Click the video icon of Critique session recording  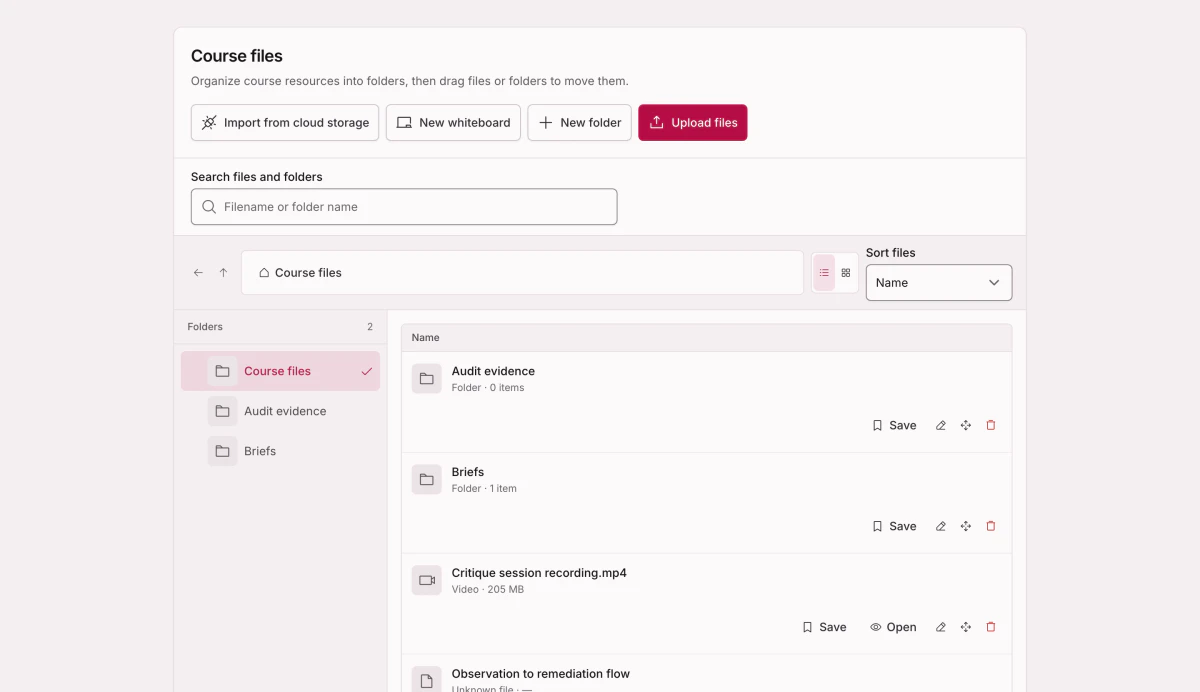pyautogui.click(x=427, y=581)
